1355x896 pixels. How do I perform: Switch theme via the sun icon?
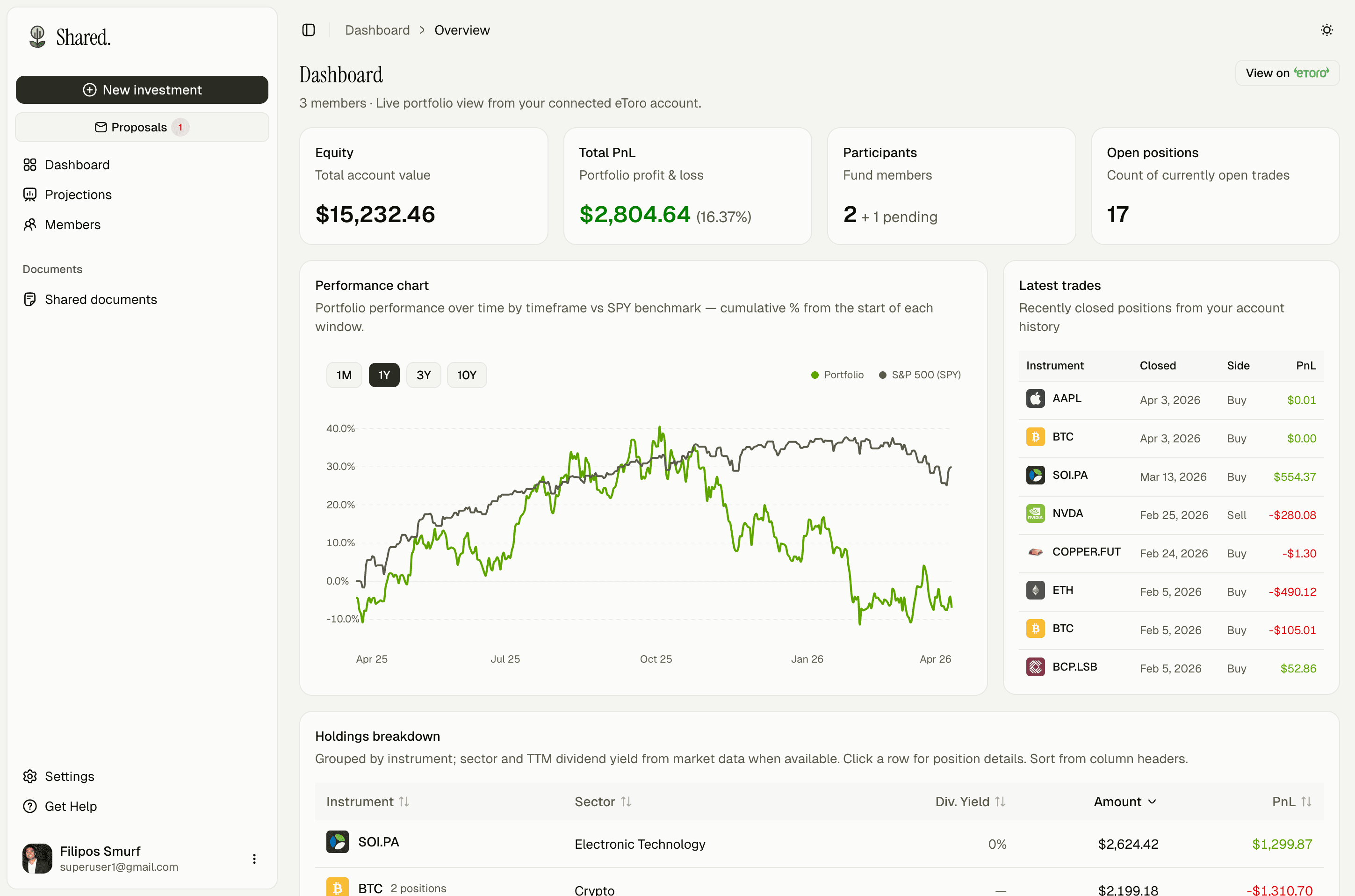(x=1326, y=30)
